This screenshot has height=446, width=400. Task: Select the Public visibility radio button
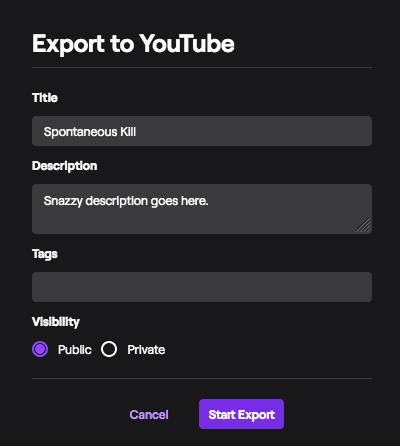40,349
